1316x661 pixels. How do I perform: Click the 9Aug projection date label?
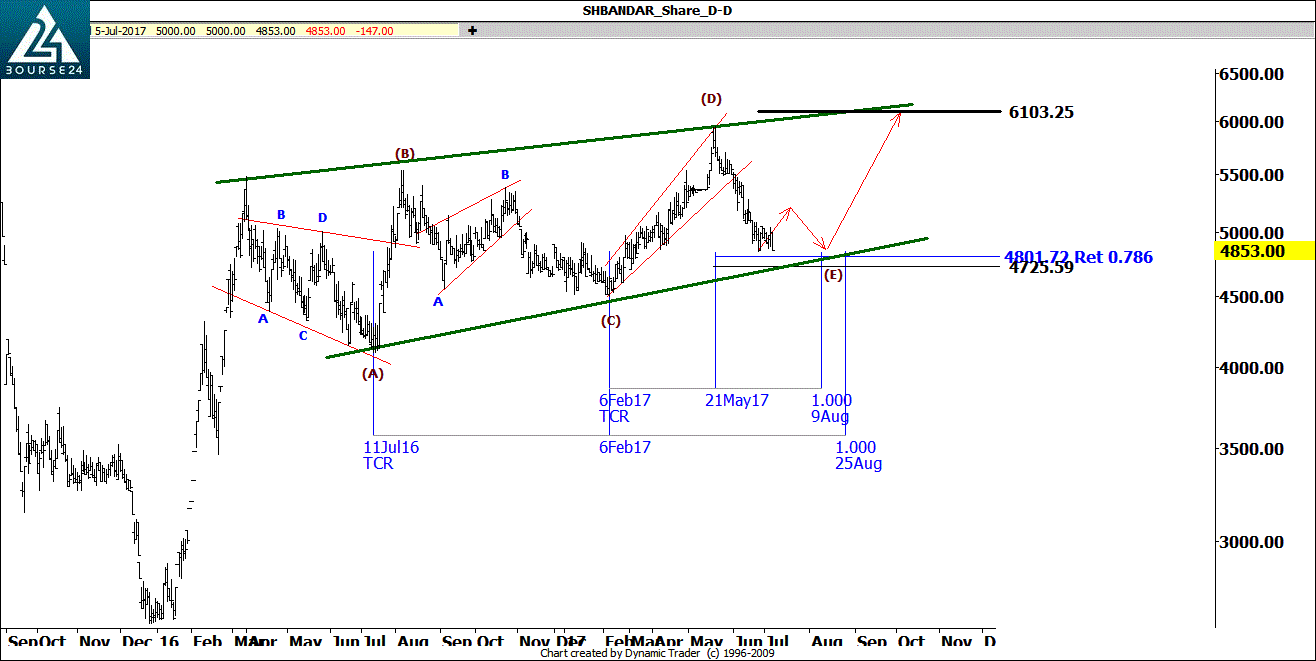(830, 416)
